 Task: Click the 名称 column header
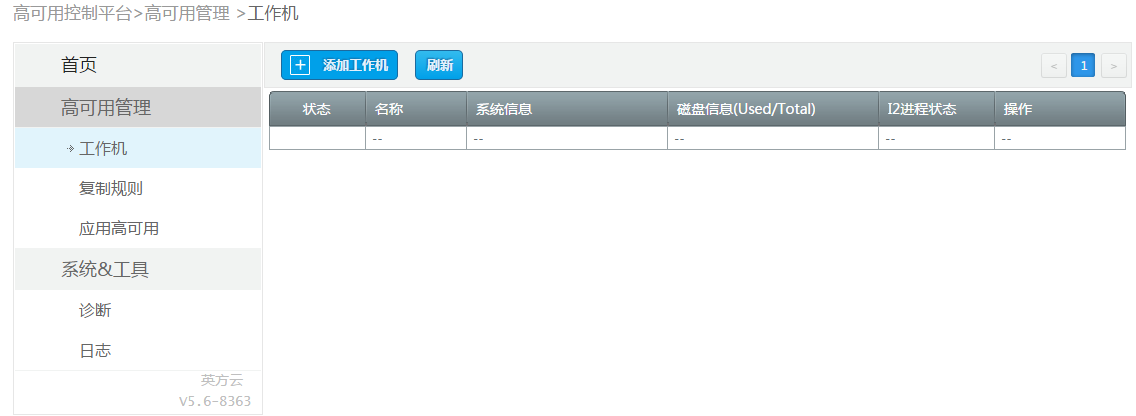coord(416,109)
